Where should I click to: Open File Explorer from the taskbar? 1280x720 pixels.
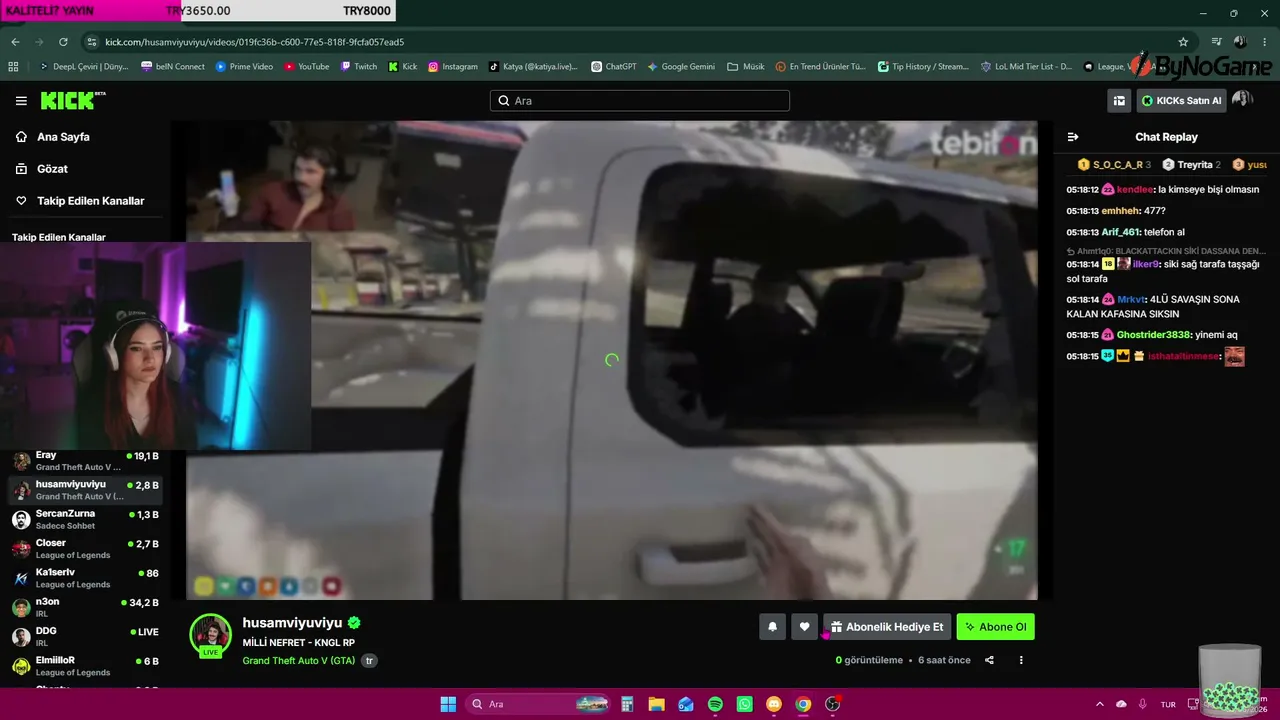click(x=656, y=704)
